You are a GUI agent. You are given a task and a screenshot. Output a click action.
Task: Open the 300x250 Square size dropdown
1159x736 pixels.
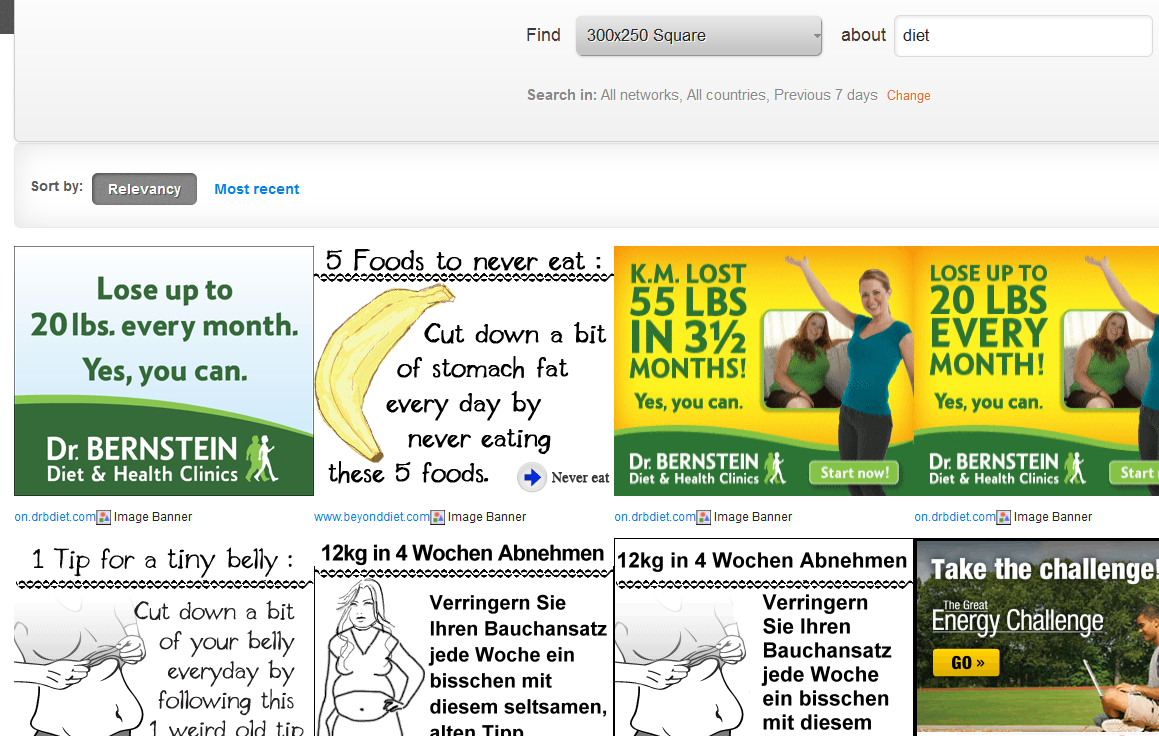(699, 35)
